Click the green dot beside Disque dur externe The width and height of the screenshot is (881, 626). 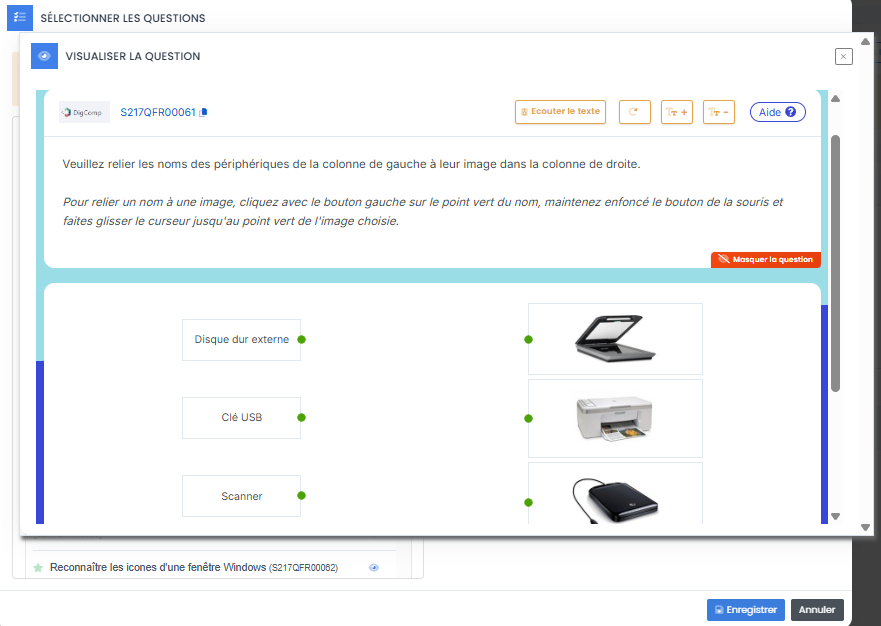[x=301, y=339]
